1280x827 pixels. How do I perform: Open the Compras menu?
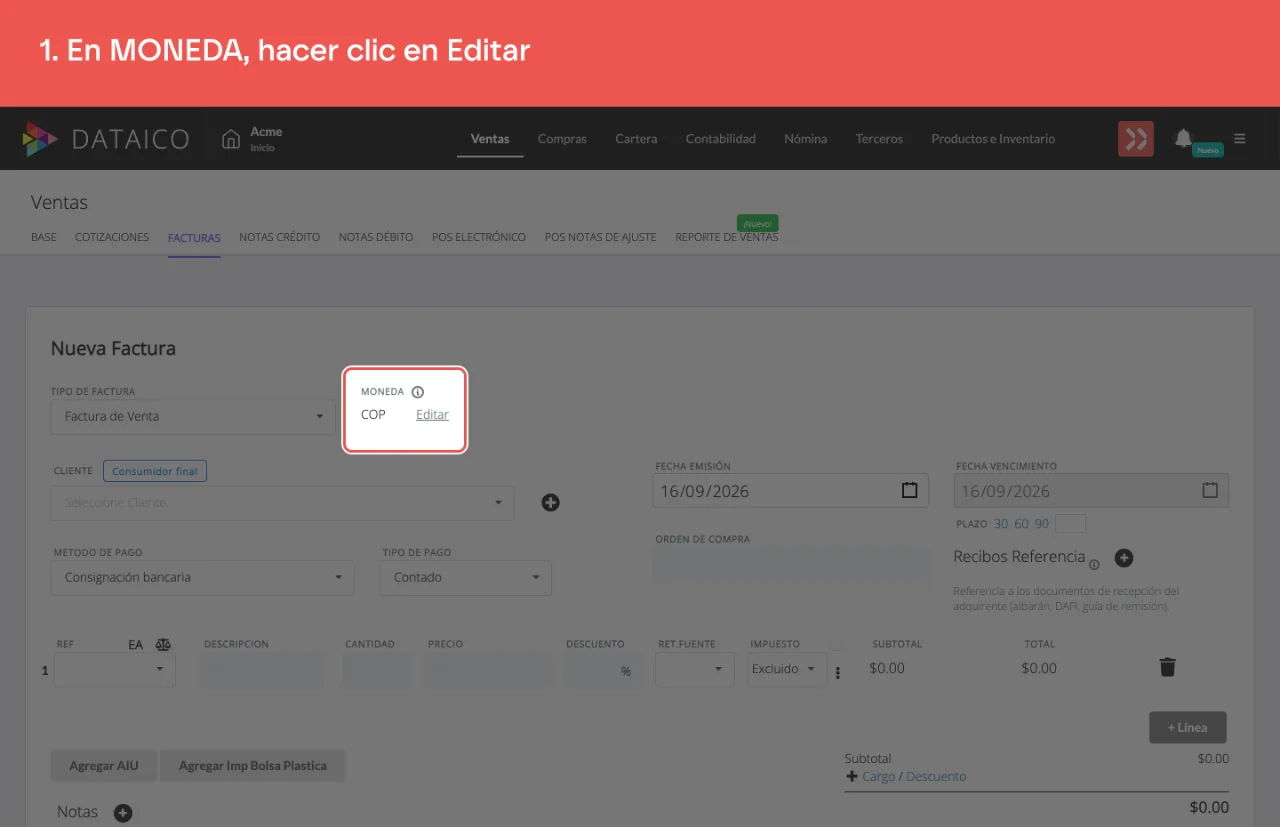(x=562, y=139)
